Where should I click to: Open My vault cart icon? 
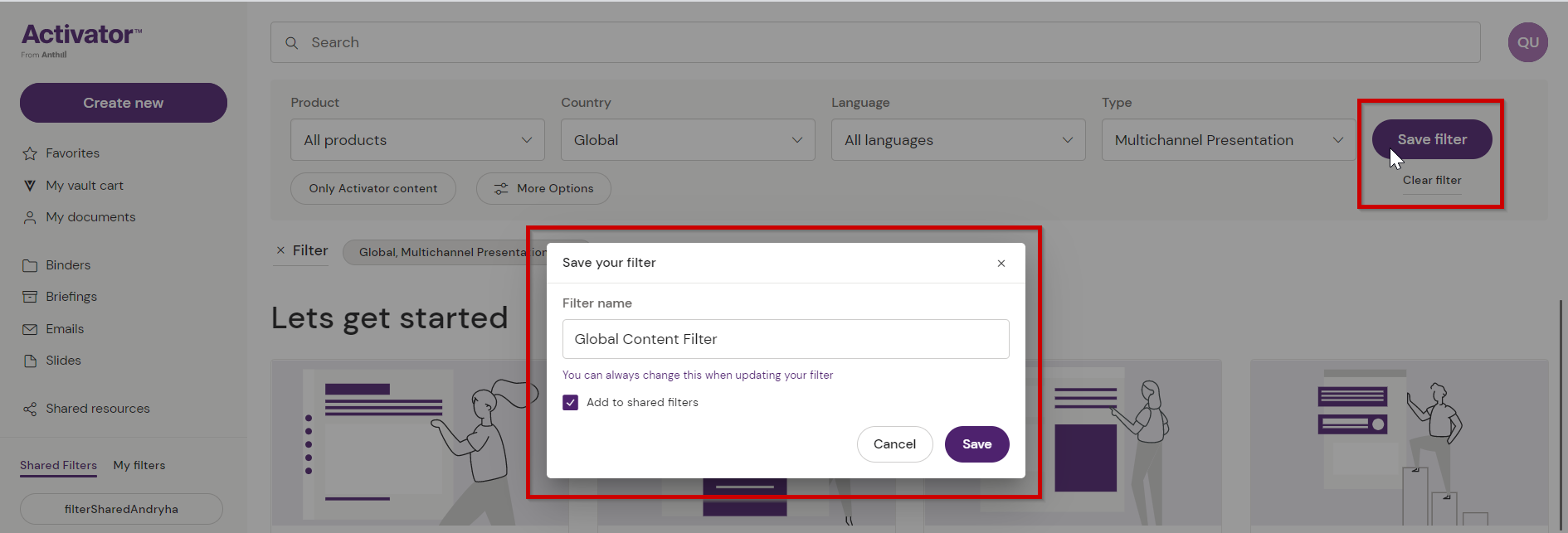(x=30, y=186)
